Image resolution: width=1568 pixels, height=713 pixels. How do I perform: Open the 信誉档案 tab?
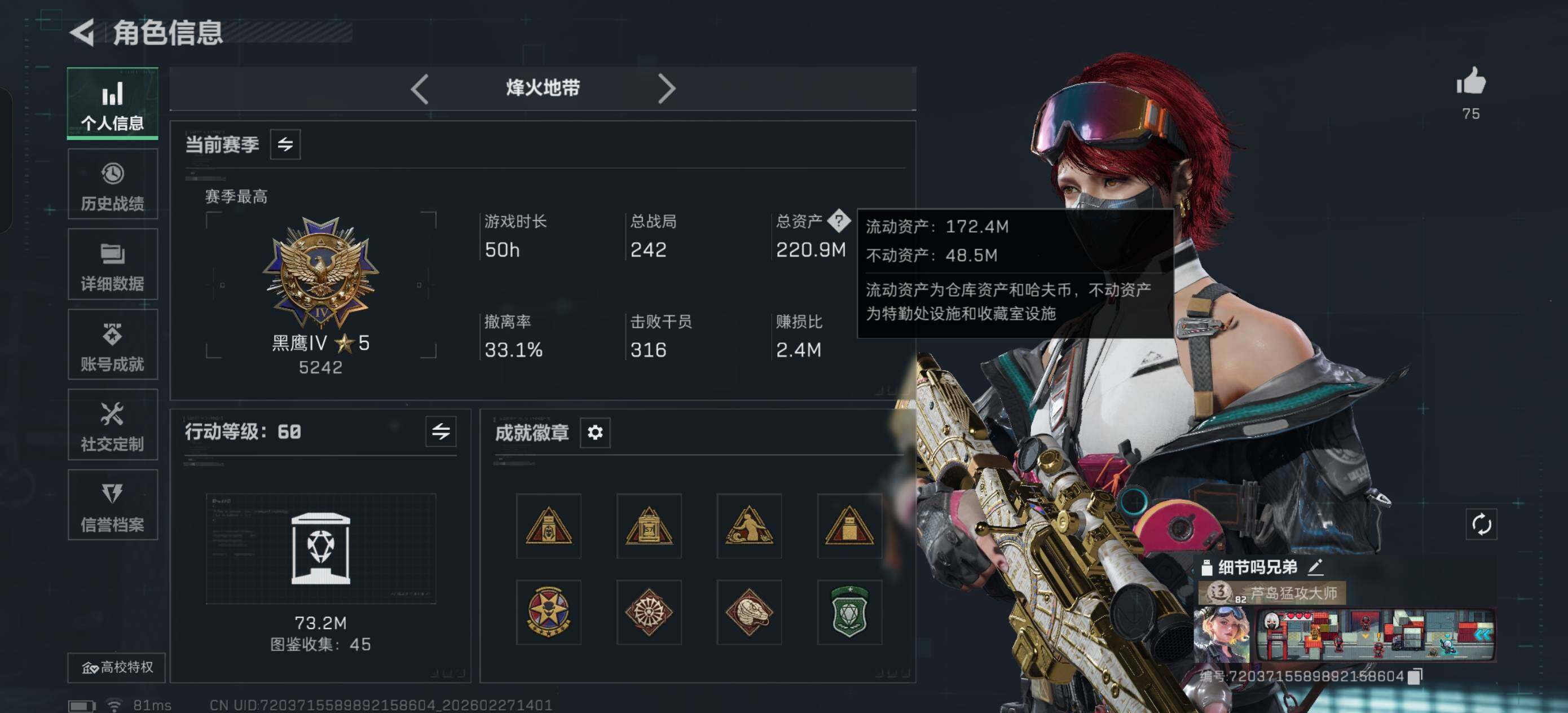click(x=113, y=505)
